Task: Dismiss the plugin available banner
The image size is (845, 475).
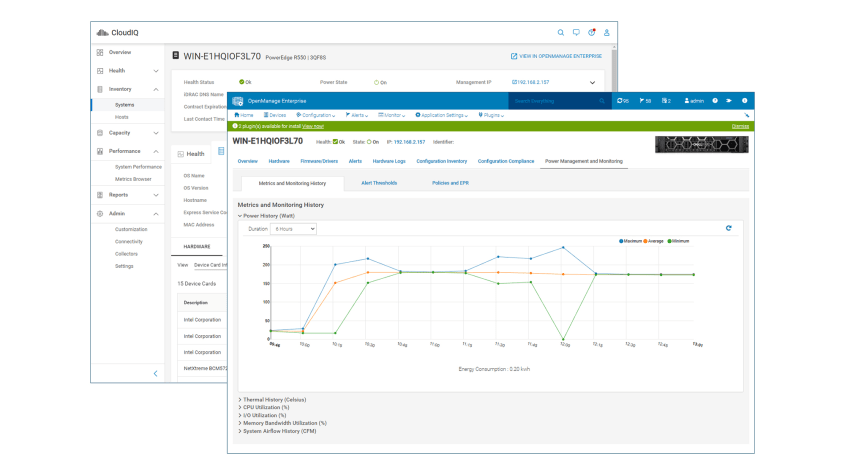Action: pyautogui.click(x=740, y=126)
